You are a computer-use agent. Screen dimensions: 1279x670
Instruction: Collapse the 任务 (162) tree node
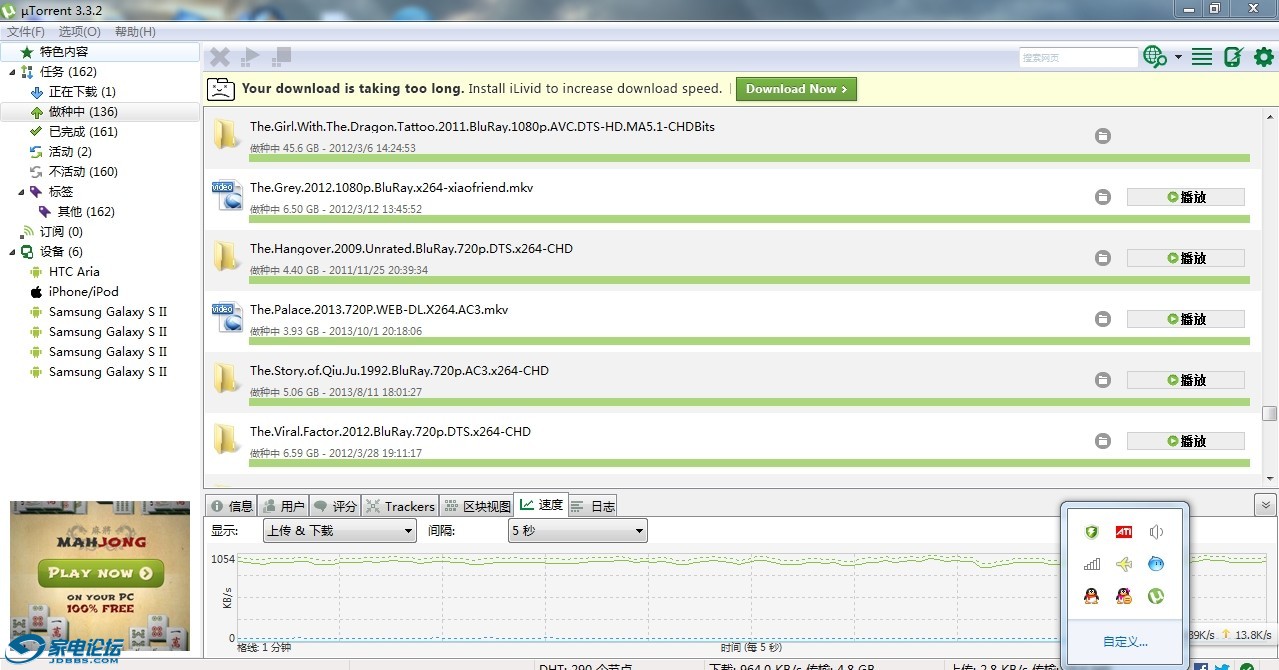tap(11, 72)
